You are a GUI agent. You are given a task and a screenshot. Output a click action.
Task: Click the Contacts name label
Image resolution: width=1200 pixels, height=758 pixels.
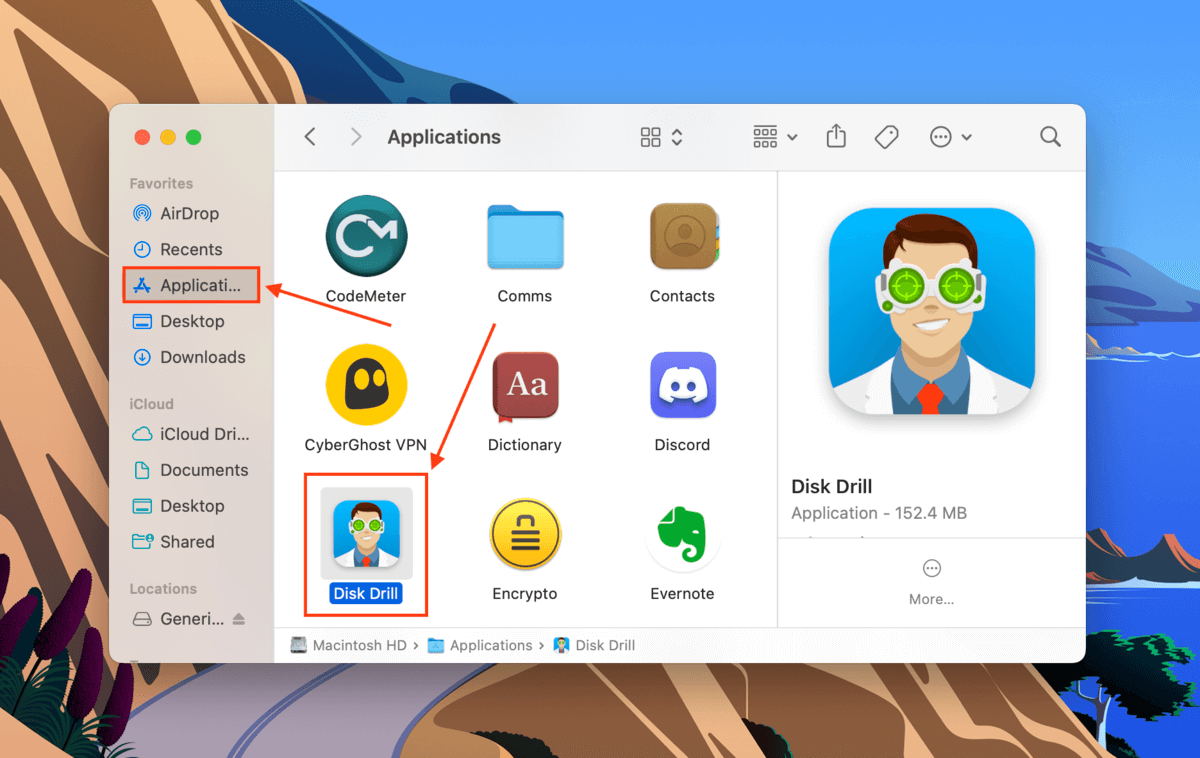[682, 296]
